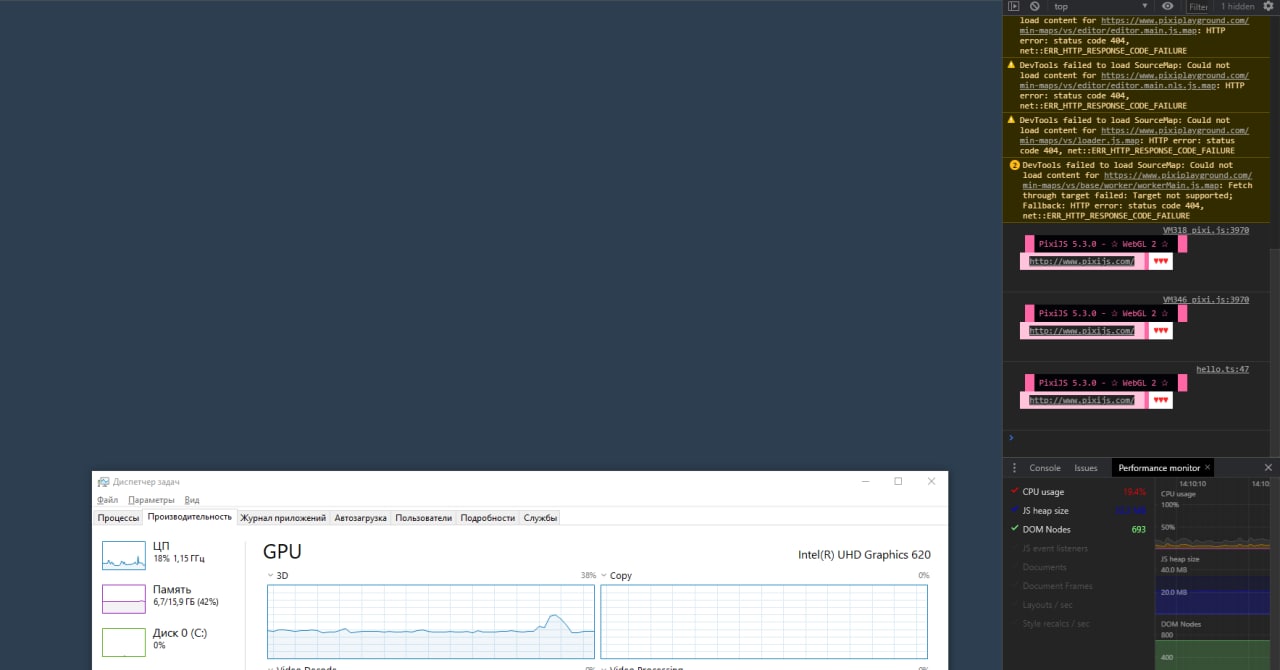
Task: Click the first yellow warning triangle icon
Action: point(1011,65)
